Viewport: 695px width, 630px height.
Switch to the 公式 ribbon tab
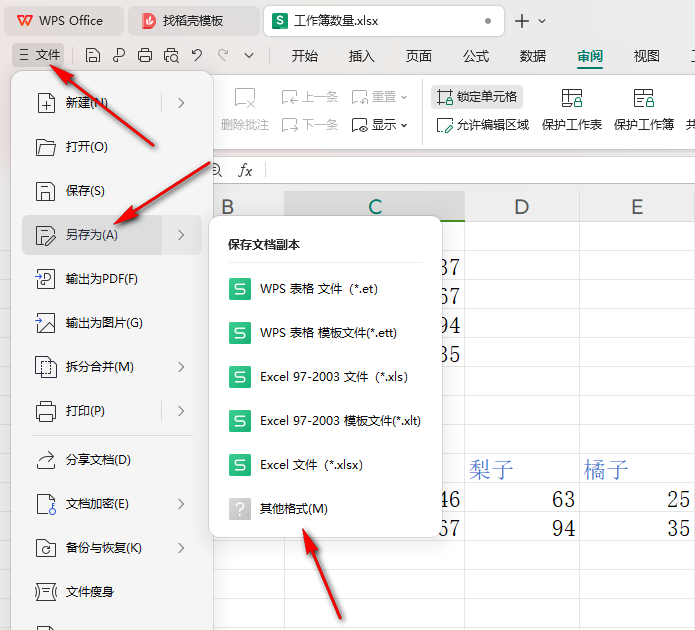[x=476, y=56]
